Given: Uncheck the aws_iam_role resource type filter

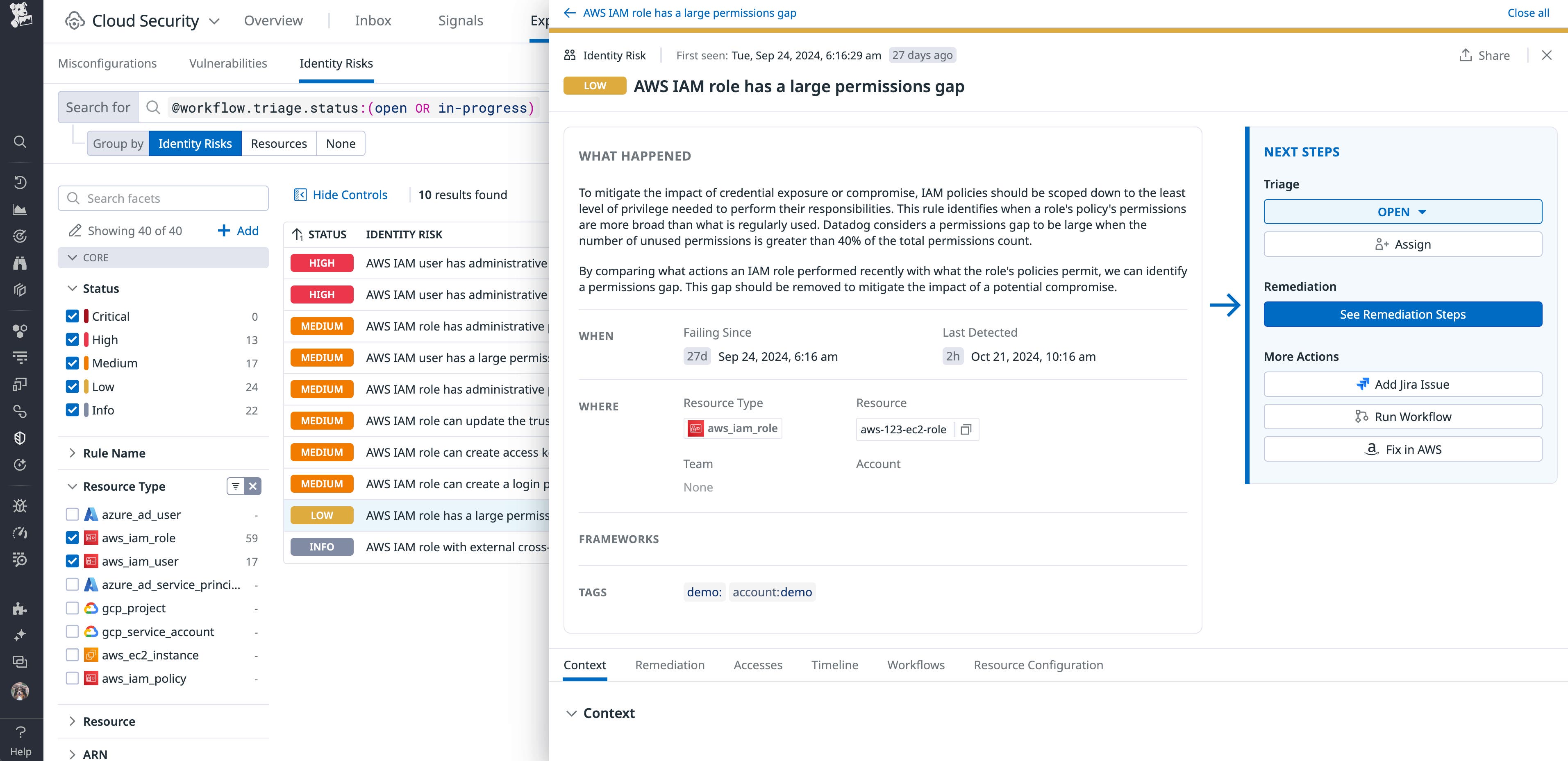Looking at the screenshot, I should point(72,538).
